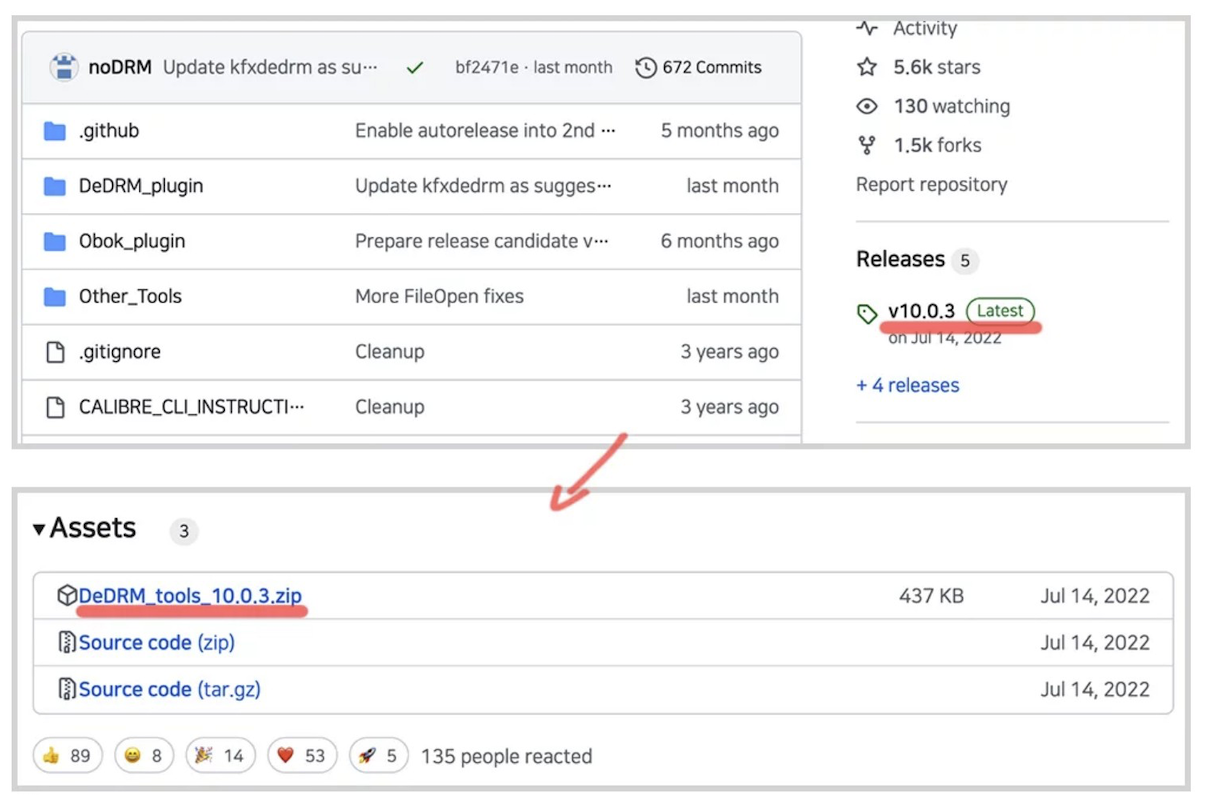The image size is (1206, 810).
Task: Open the v10.0.3 release
Action: tap(921, 311)
